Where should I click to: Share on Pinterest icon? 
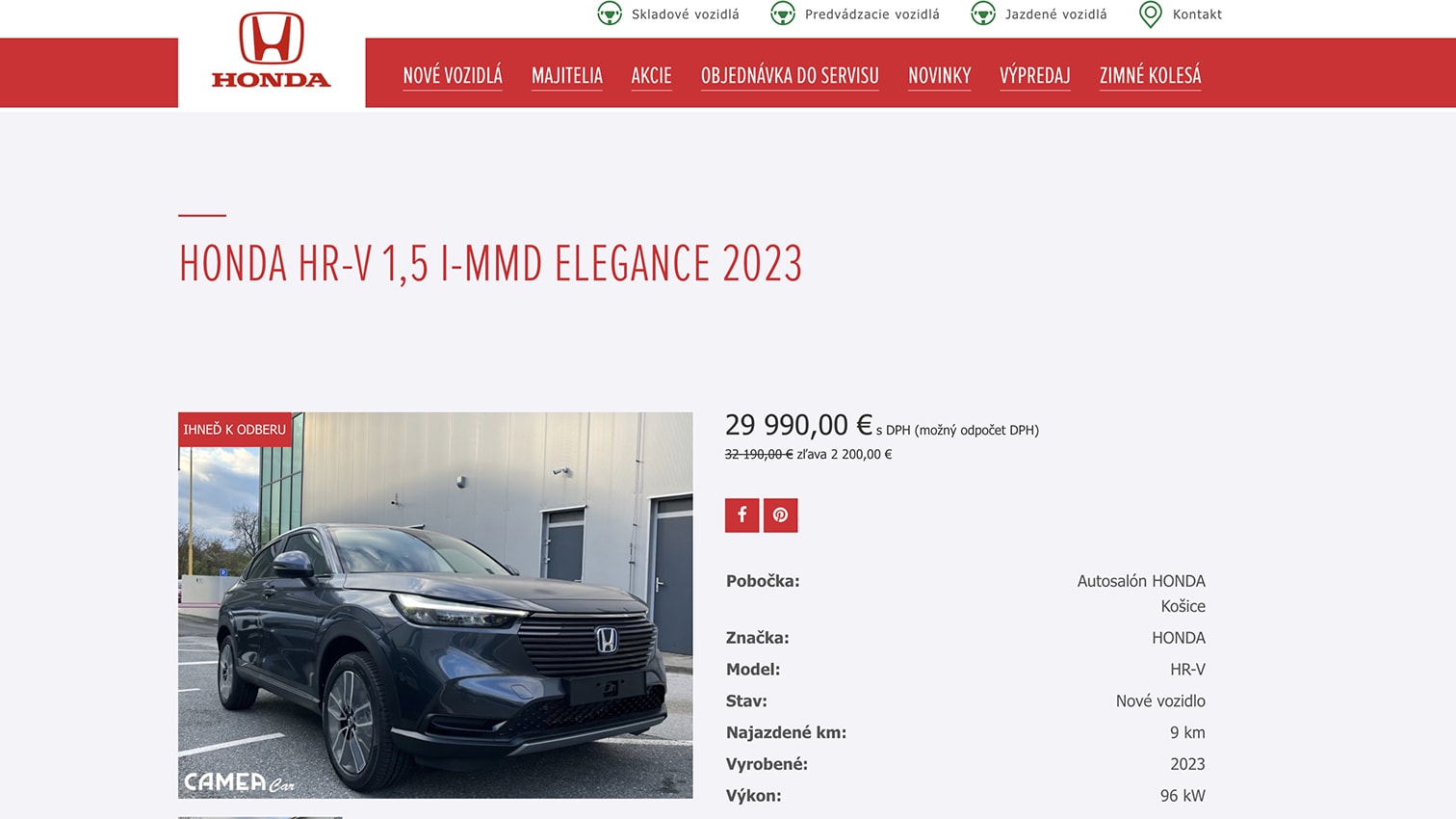tap(780, 515)
